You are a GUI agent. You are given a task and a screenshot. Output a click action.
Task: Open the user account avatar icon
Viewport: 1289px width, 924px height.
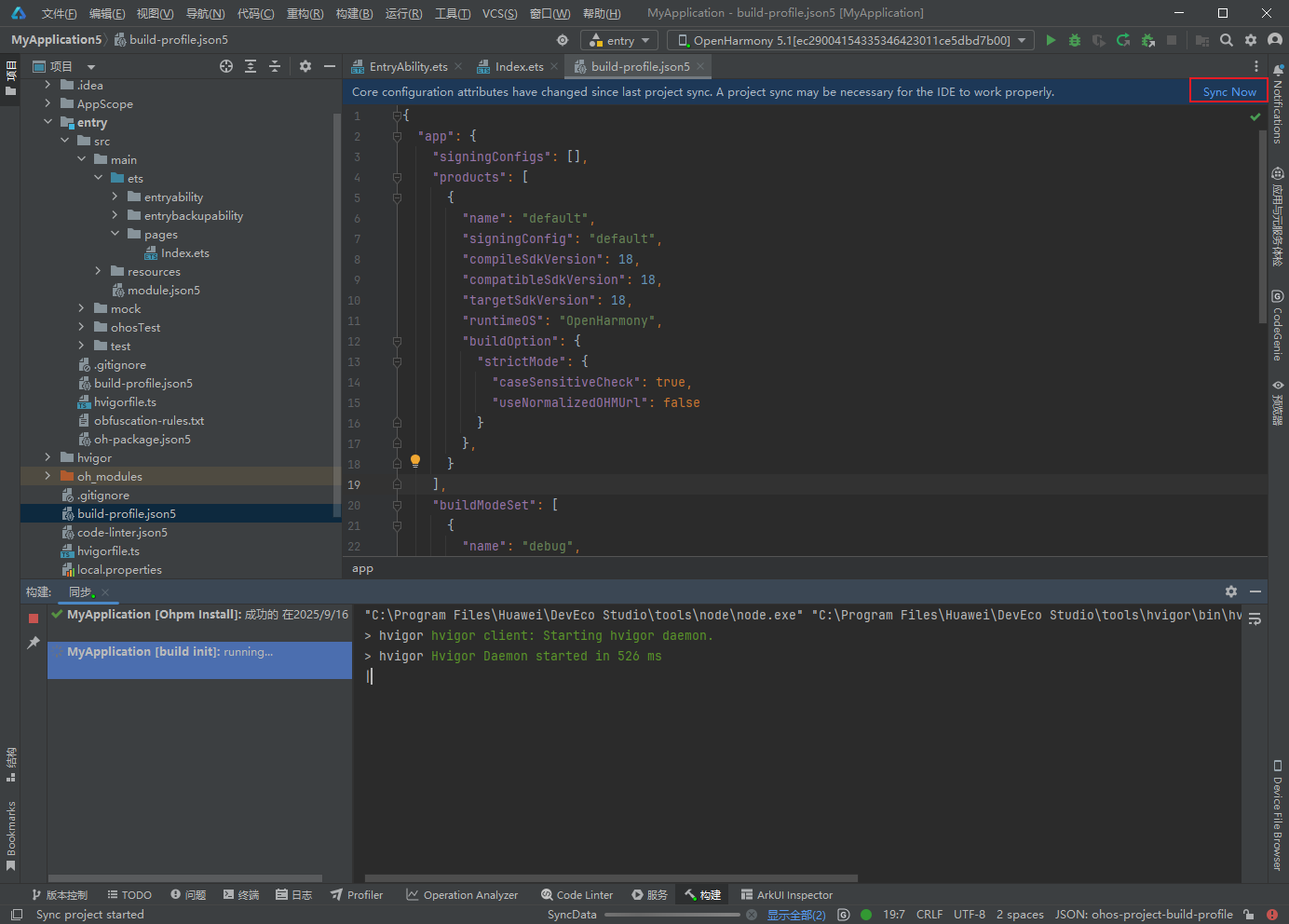(x=1275, y=40)
